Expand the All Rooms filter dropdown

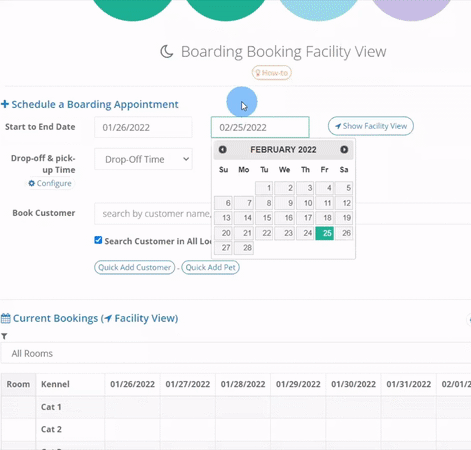coord(235,353)
